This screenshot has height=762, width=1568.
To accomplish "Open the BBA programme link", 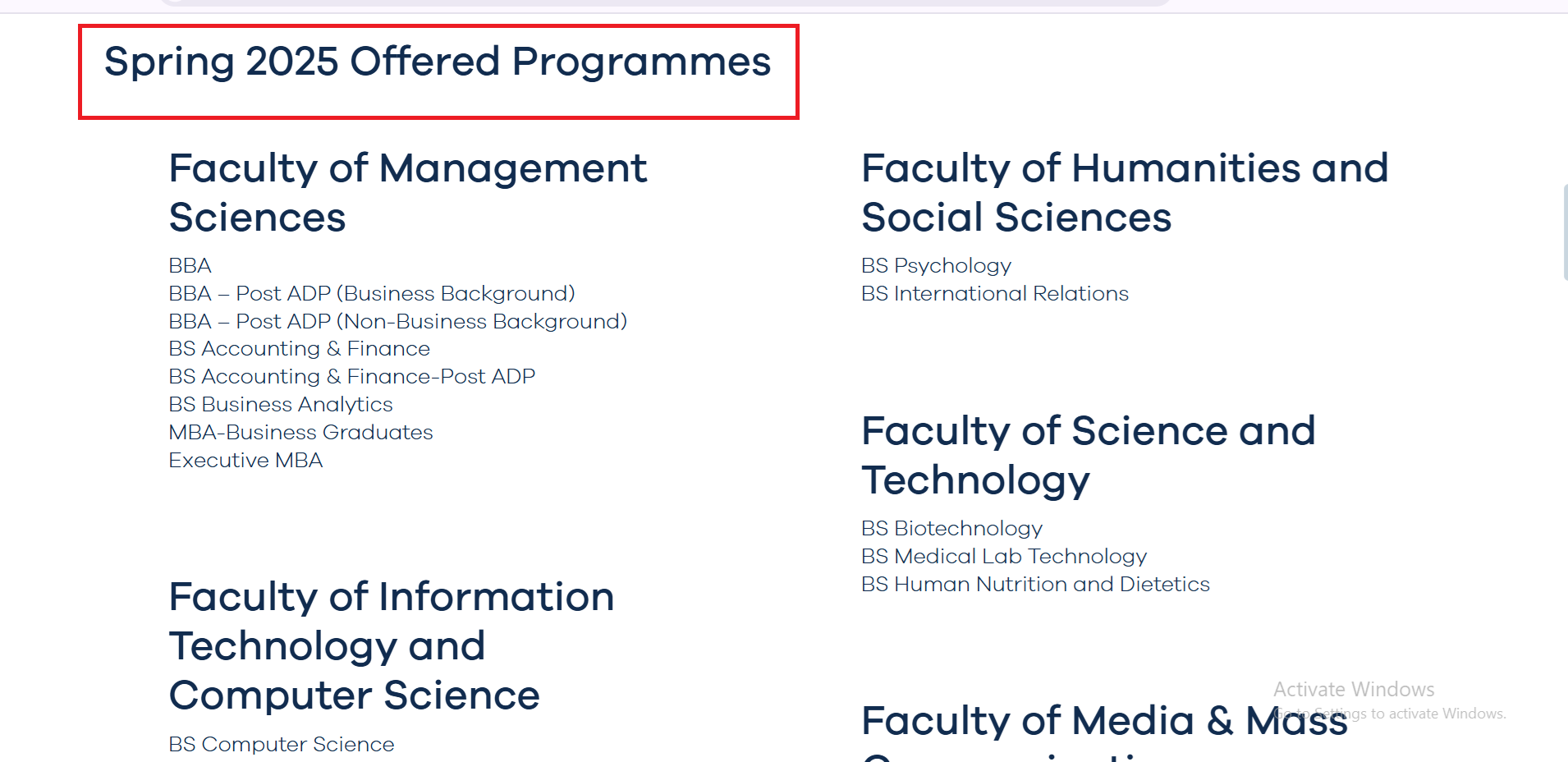I will tap(190, 266).
